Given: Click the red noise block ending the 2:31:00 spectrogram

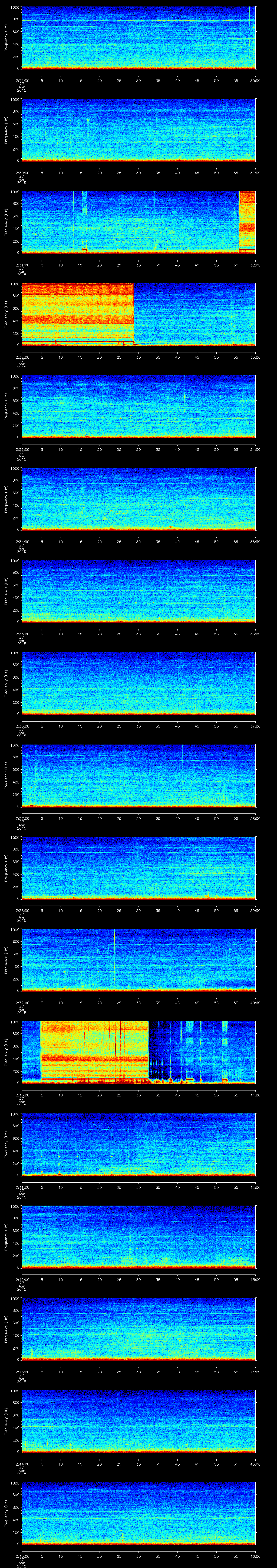Looking at the screenshot, I should [247, 222].
